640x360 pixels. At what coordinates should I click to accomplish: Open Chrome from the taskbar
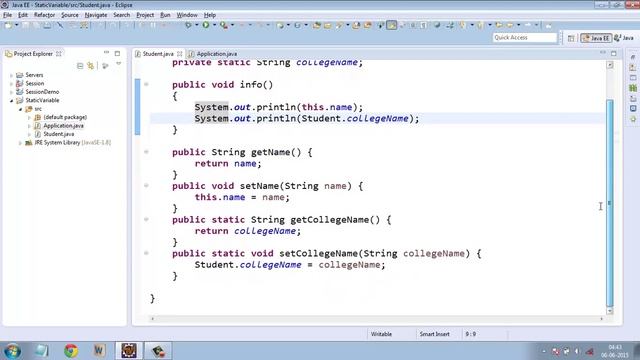71,351
